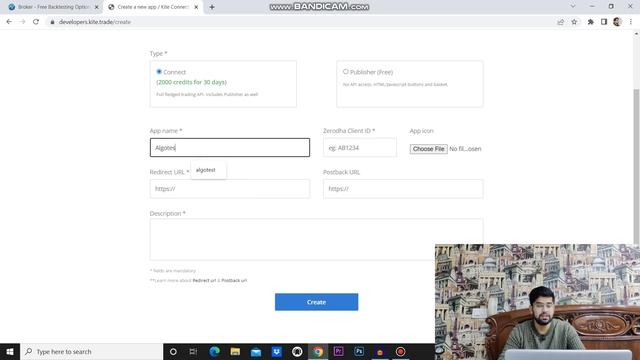
Task: Click the Redirect URL input field
Action: [x=230, y=189]
